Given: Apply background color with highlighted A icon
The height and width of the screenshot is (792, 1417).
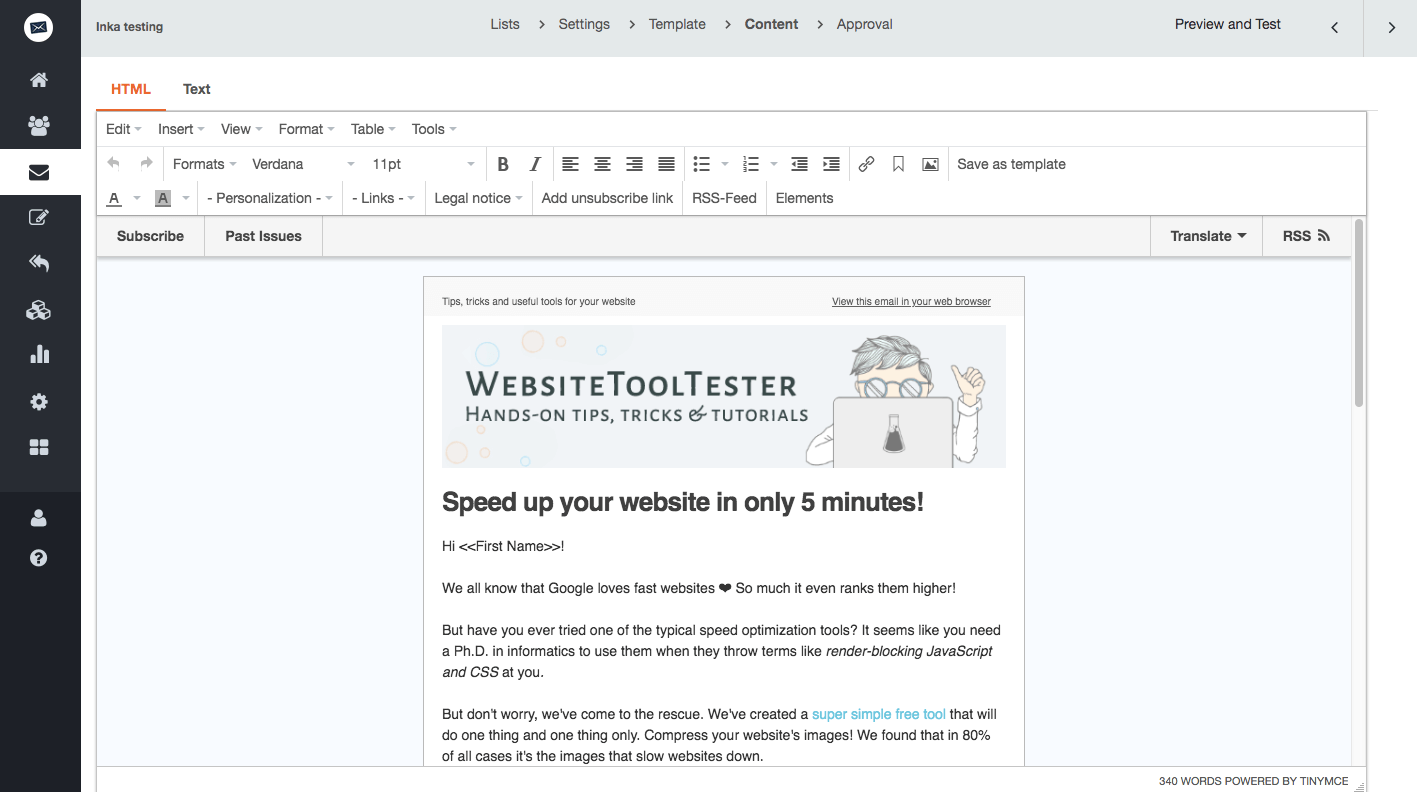Looking at the screenshot, I should click(163, 198).
